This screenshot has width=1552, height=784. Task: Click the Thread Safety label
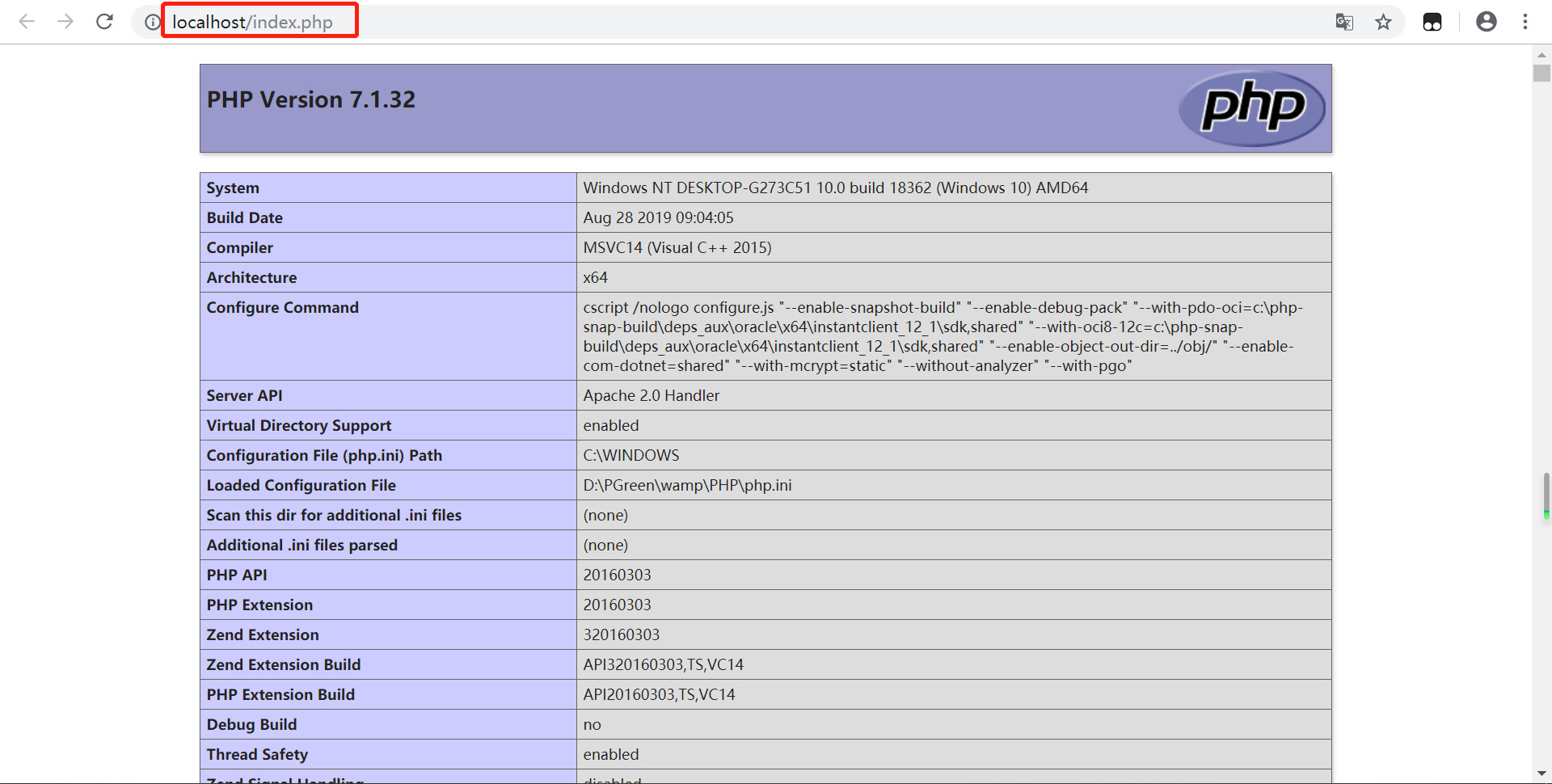tap(257, 754)
